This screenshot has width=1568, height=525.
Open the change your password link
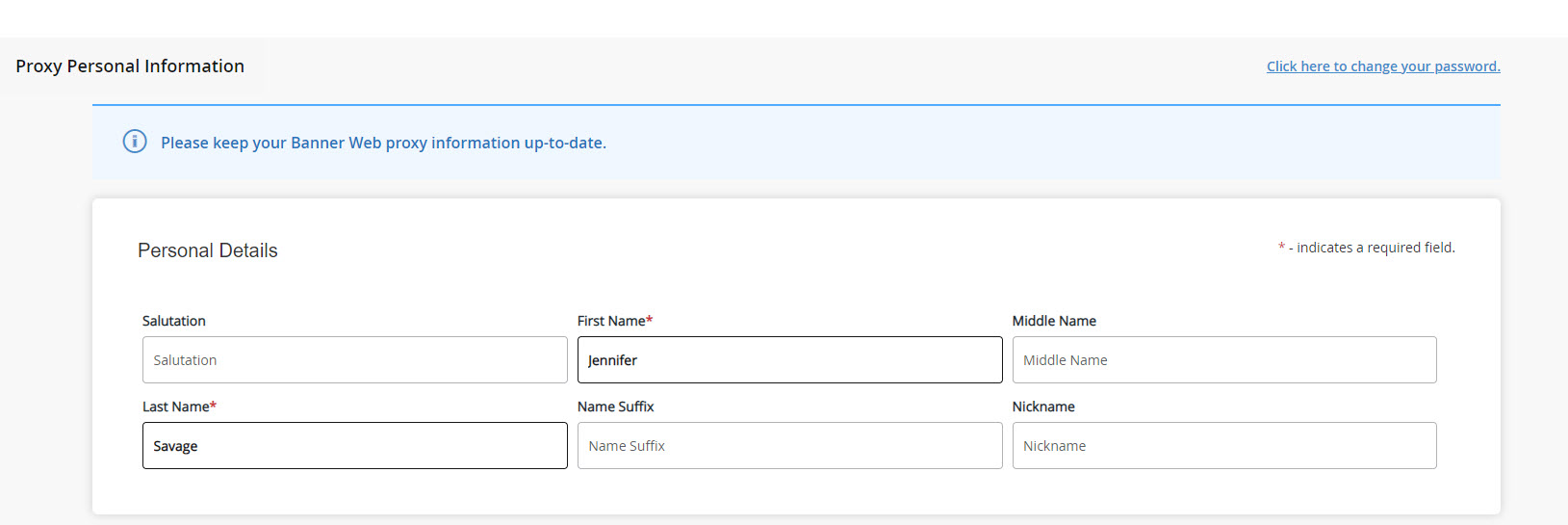(1382, 66)
